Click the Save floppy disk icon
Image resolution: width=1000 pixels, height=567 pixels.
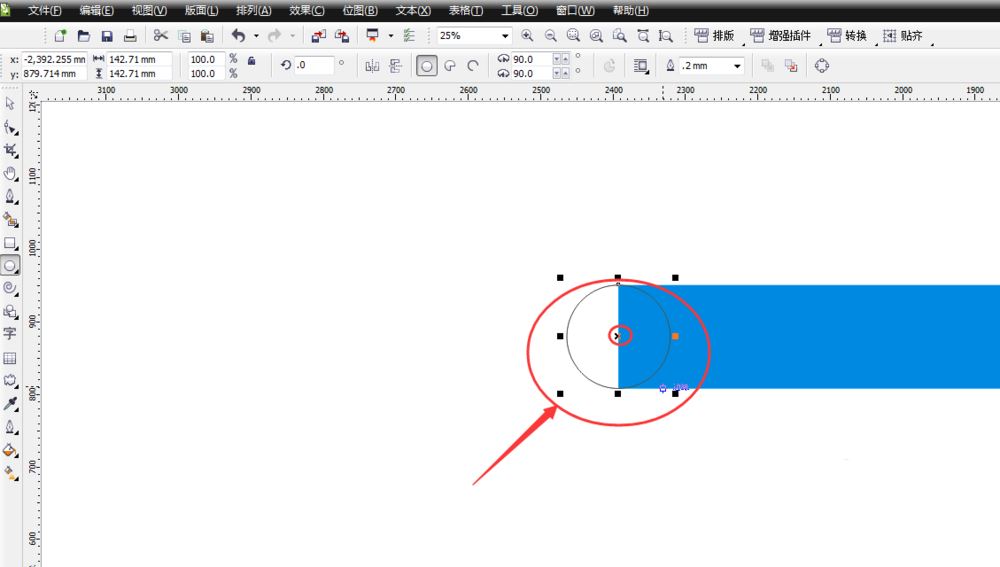click(107, 36)
